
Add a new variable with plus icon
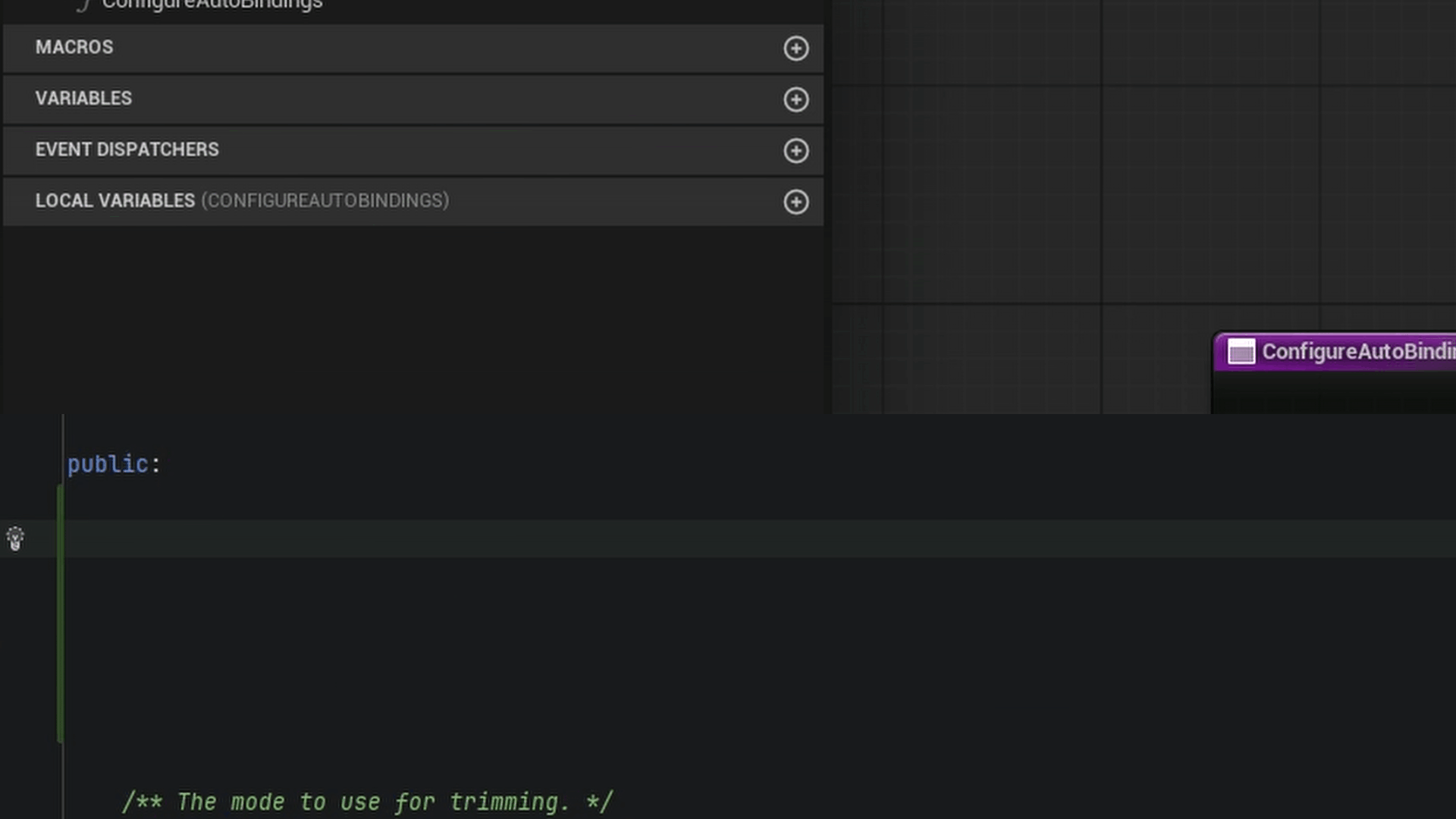pyautogui.click(x=795, y=99)
